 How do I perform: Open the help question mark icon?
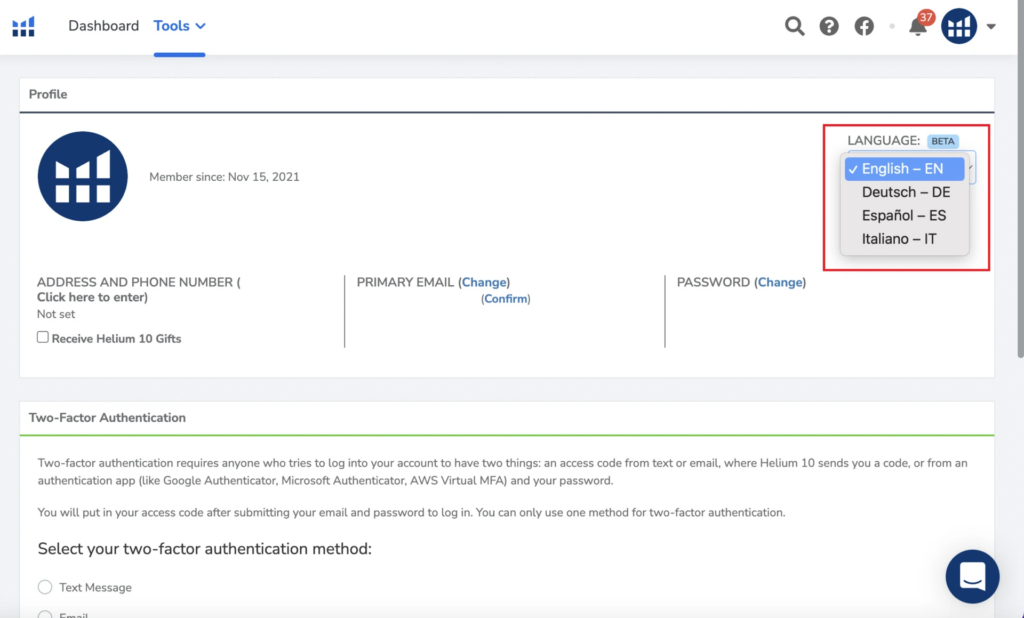pyautogui.click(x=829, y=27)
